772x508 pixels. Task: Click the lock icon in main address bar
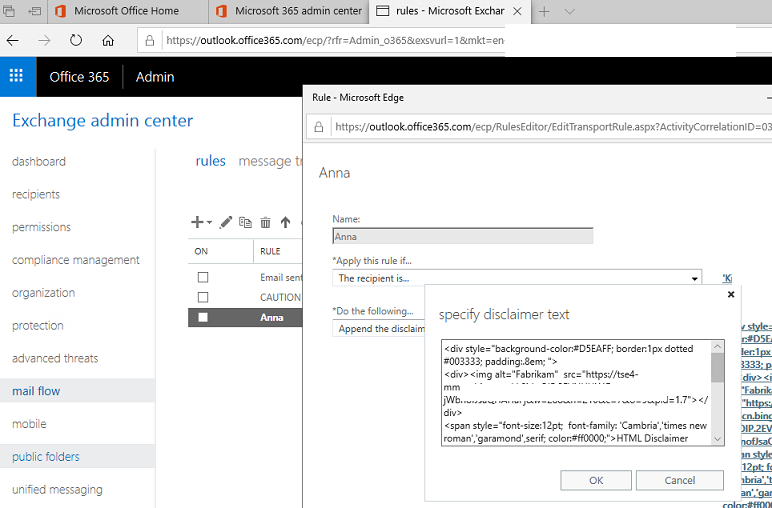coord(150,41)
